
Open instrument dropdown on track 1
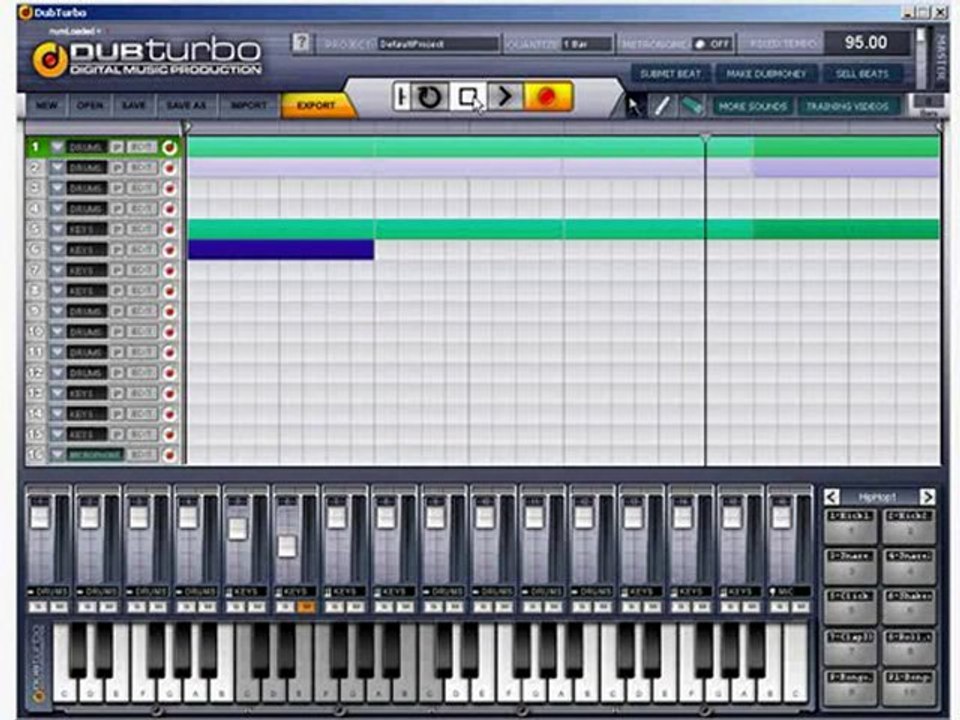[57, 148]
